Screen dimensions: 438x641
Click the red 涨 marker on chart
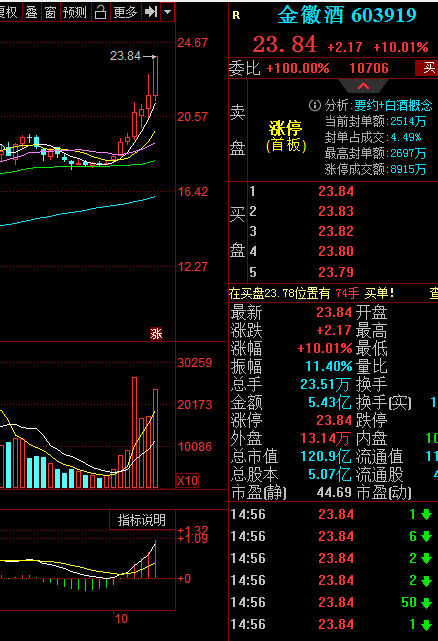point(156,334)
